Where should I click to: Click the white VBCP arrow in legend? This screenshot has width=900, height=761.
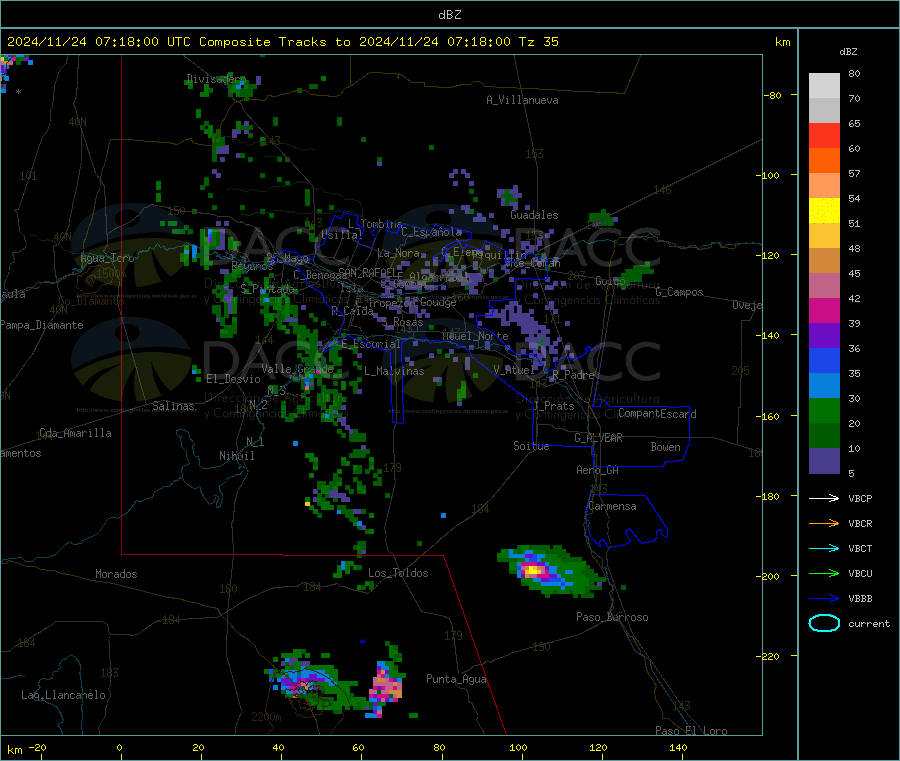pyautogui.click(x=824, y=498)
